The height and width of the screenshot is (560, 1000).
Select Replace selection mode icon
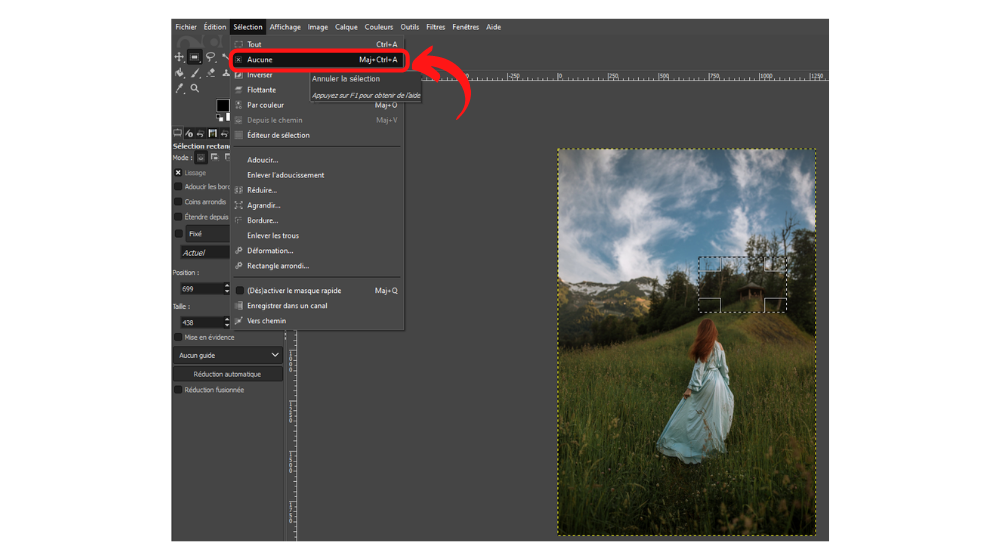[x=201, y=158]
